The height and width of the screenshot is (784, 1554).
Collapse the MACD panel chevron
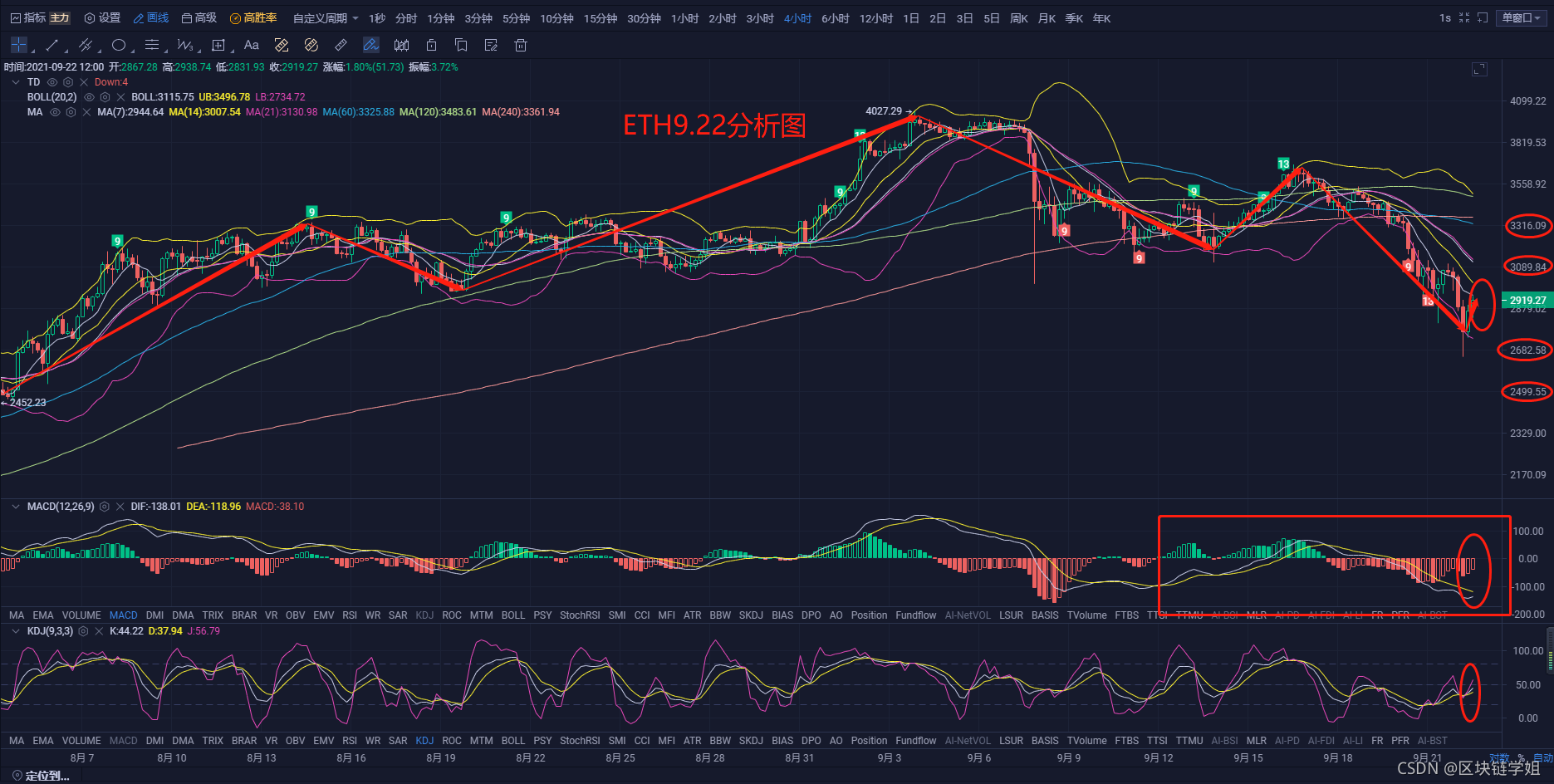pos(16,507)
